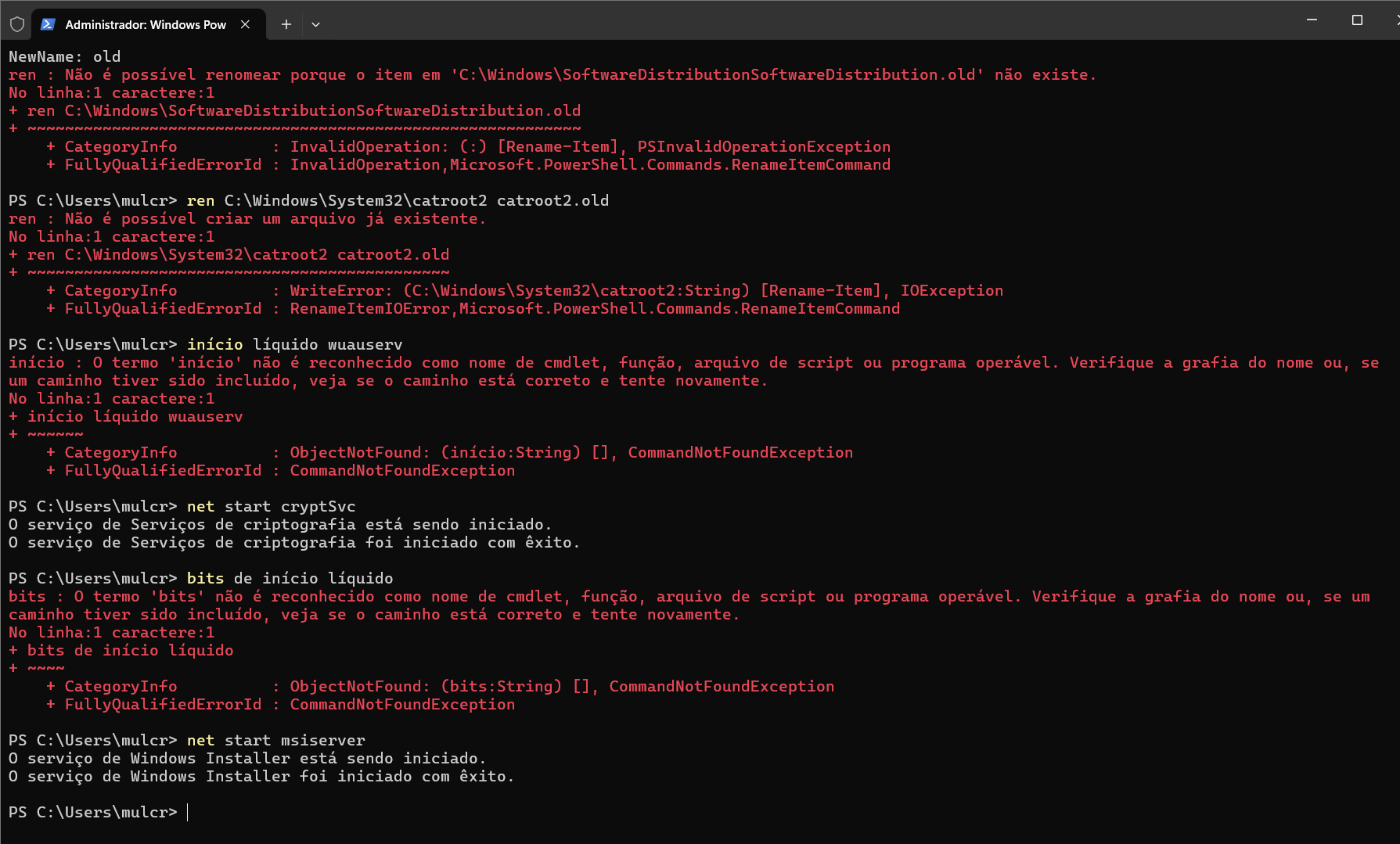Click the 'início líquido wuauserv' command line
This screenshot has width=1400, height=844.
click(x=294, y=344)
